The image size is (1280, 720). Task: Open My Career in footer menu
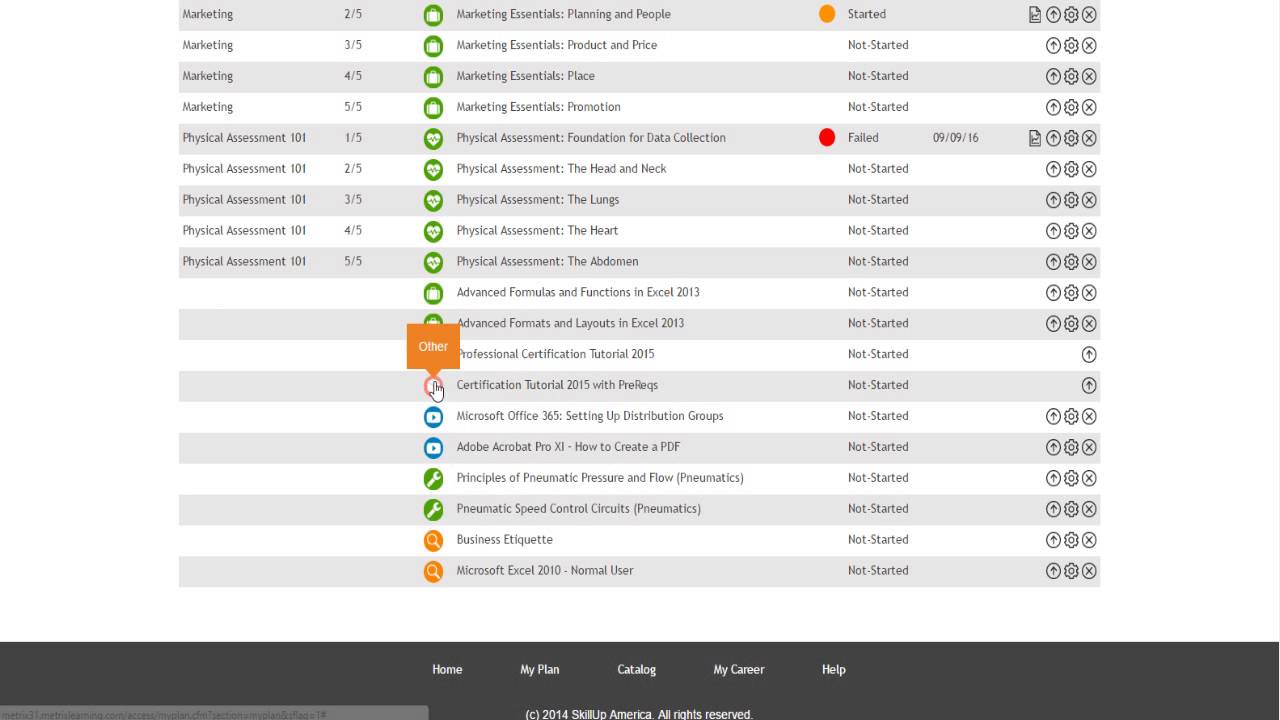739,670
